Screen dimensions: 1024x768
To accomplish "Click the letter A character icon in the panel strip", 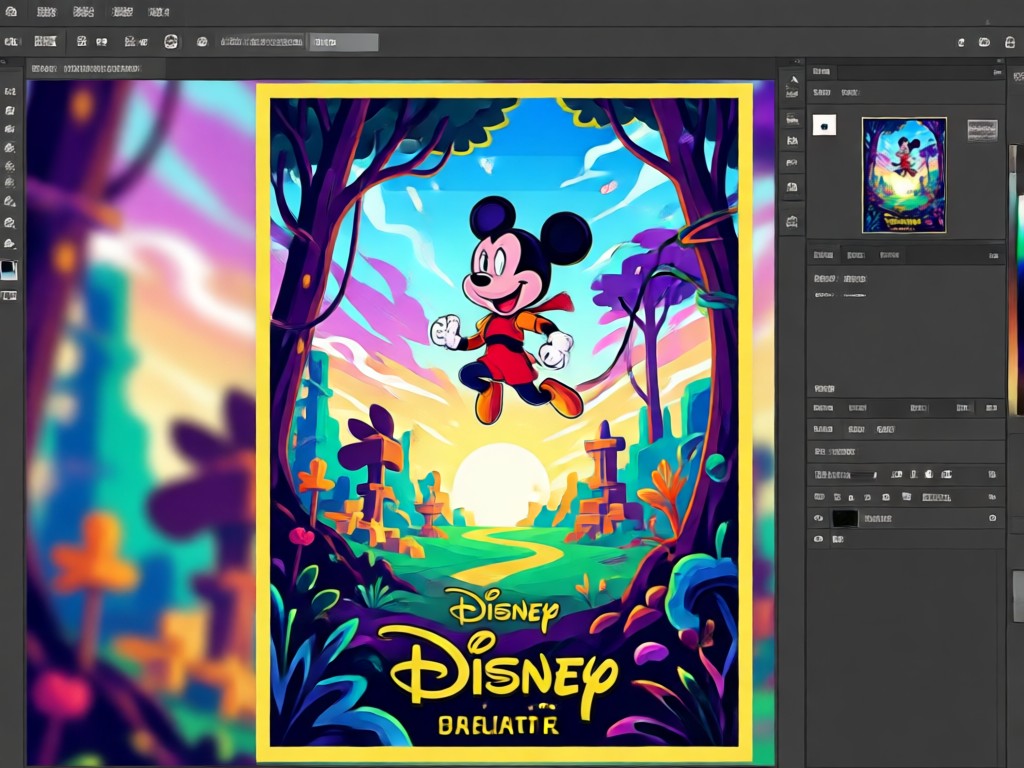I will point(793,80).
